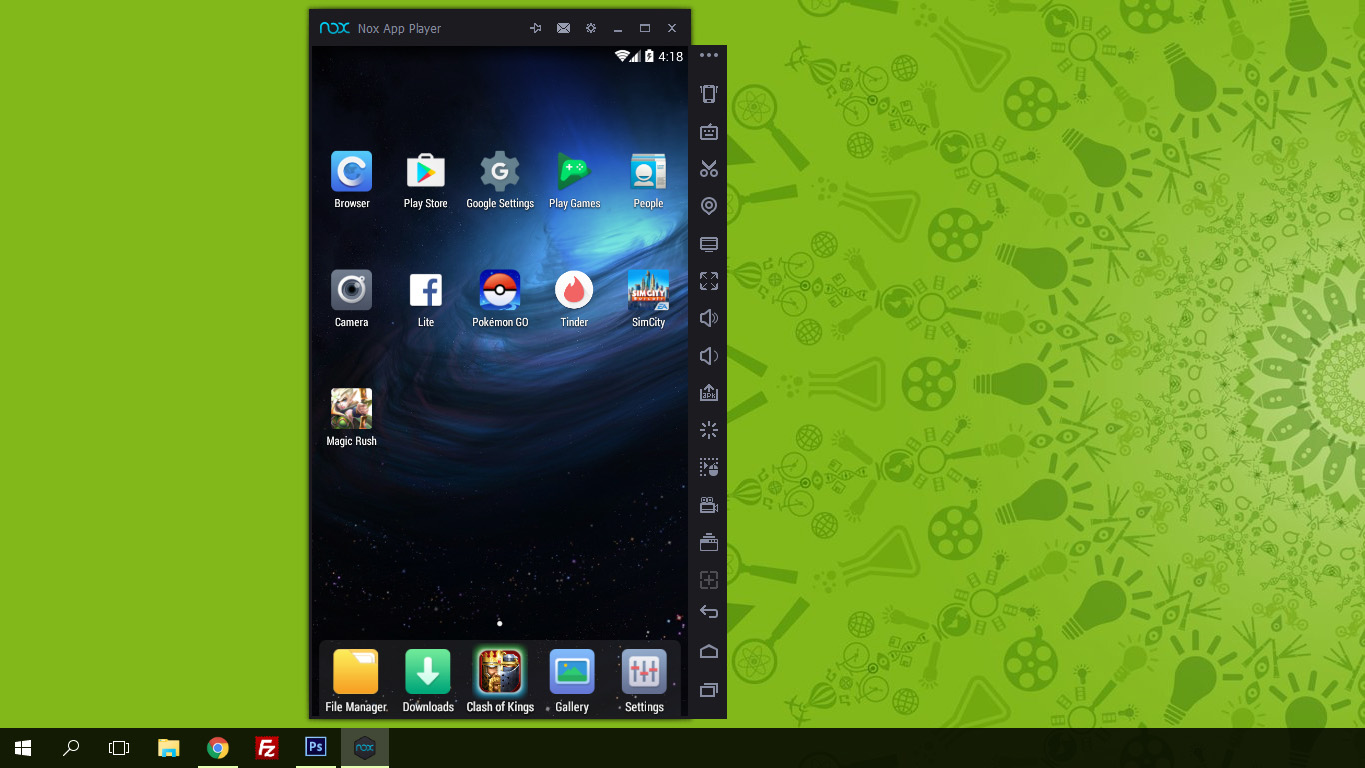
Task: Open the Tinder app
Action: (574, 290)
